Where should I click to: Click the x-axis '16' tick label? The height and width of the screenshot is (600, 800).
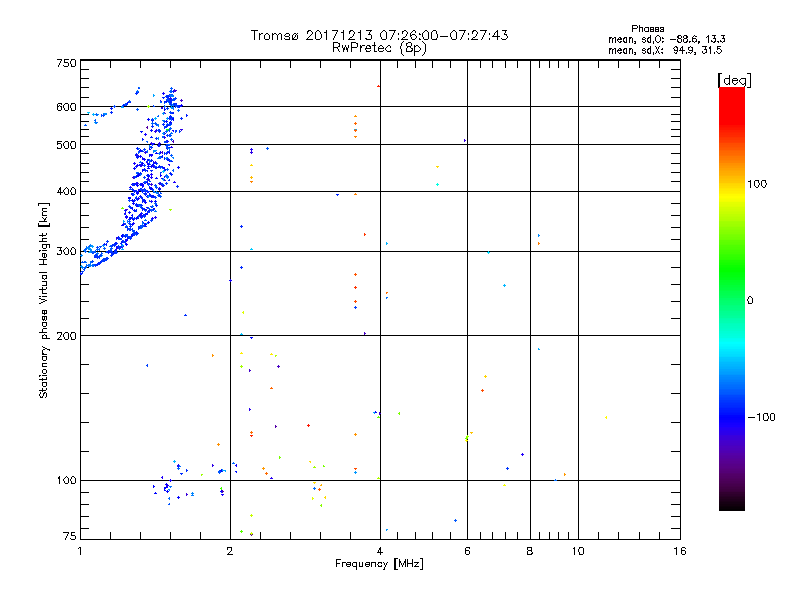[x=680, y=551]
